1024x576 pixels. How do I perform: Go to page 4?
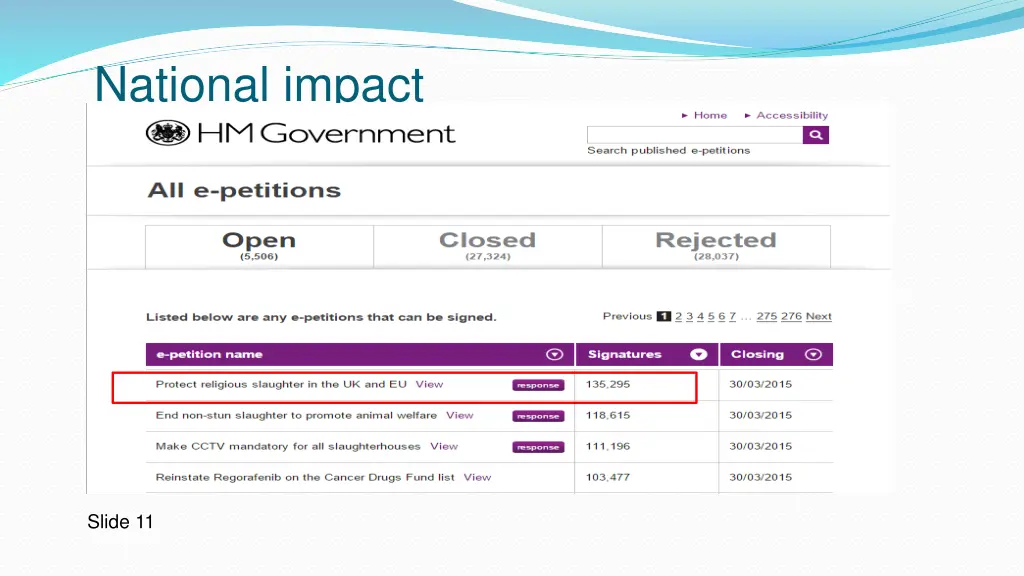[x=700, y=316]
